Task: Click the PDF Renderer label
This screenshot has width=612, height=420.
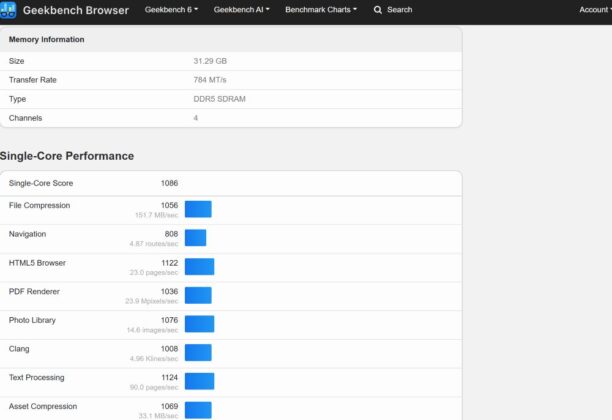Action: pos(34,292)
